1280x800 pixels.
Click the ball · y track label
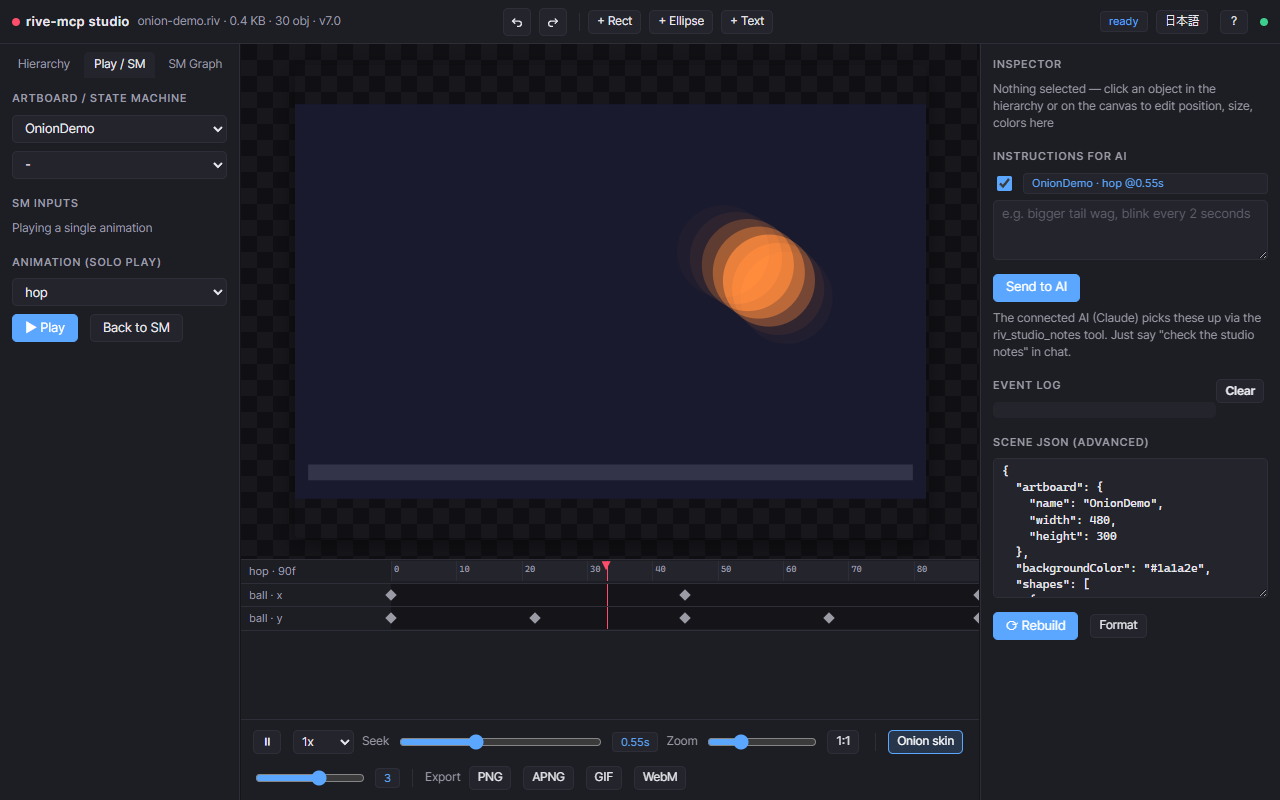266,618
